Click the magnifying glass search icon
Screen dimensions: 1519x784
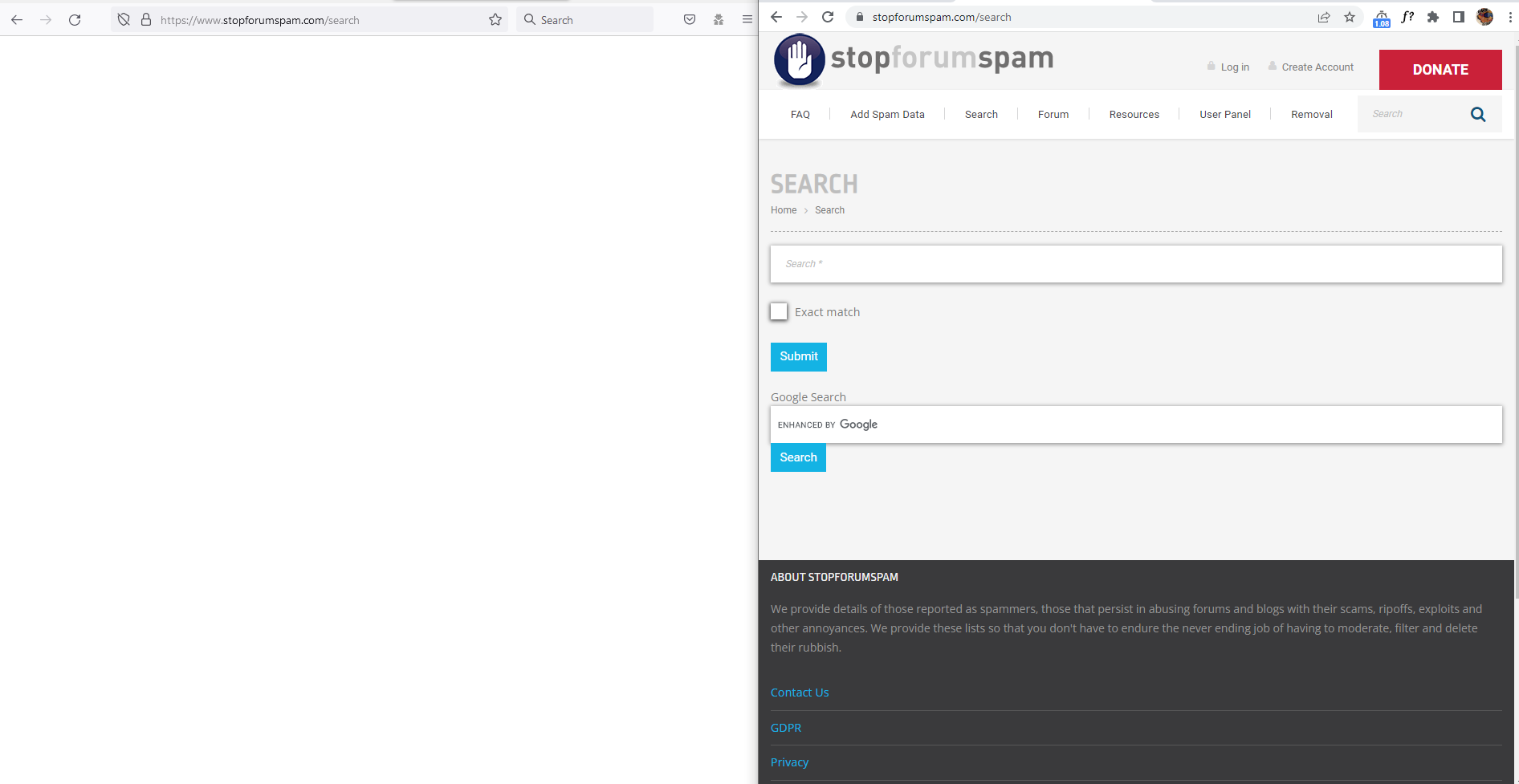(x=1478, y=114)
